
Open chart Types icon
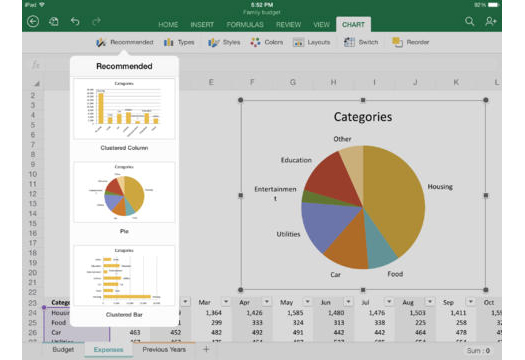tap(168, 43)
